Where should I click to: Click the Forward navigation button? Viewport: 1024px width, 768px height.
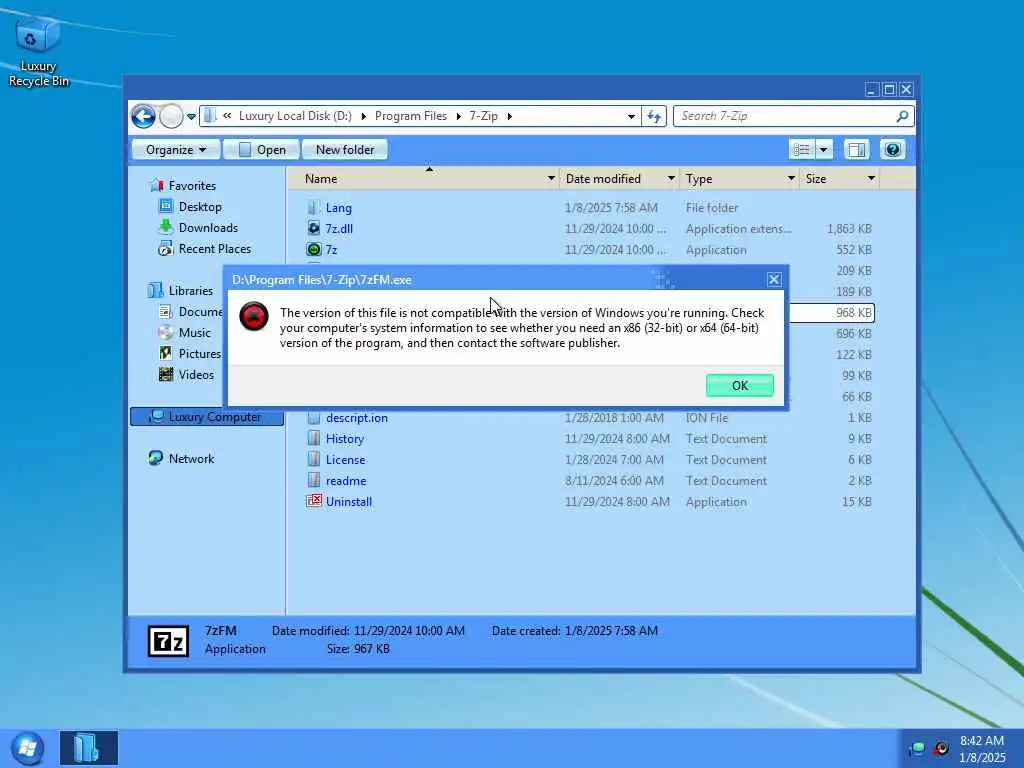click(171, 116)
